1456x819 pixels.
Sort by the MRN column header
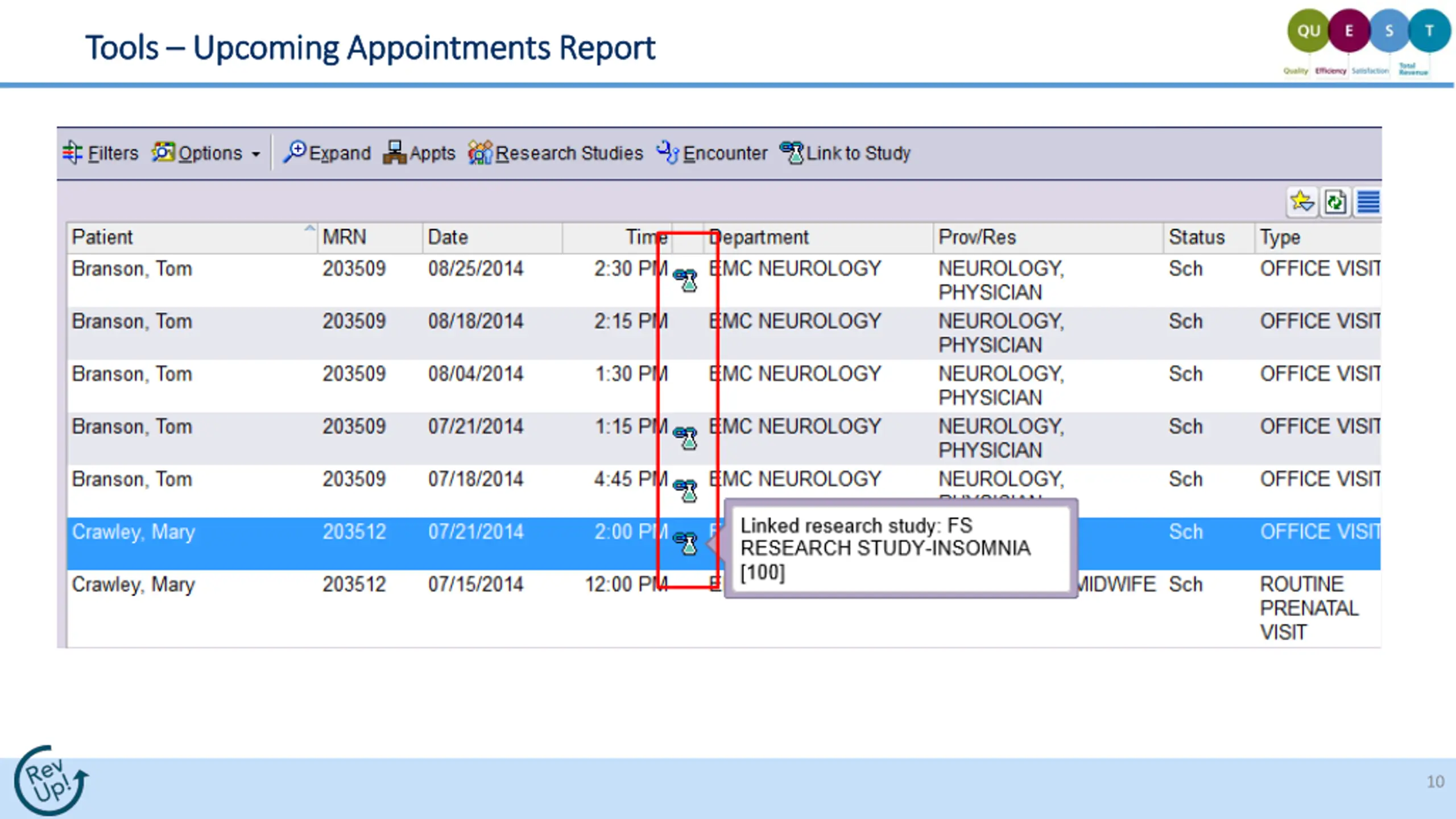point(370,237)
